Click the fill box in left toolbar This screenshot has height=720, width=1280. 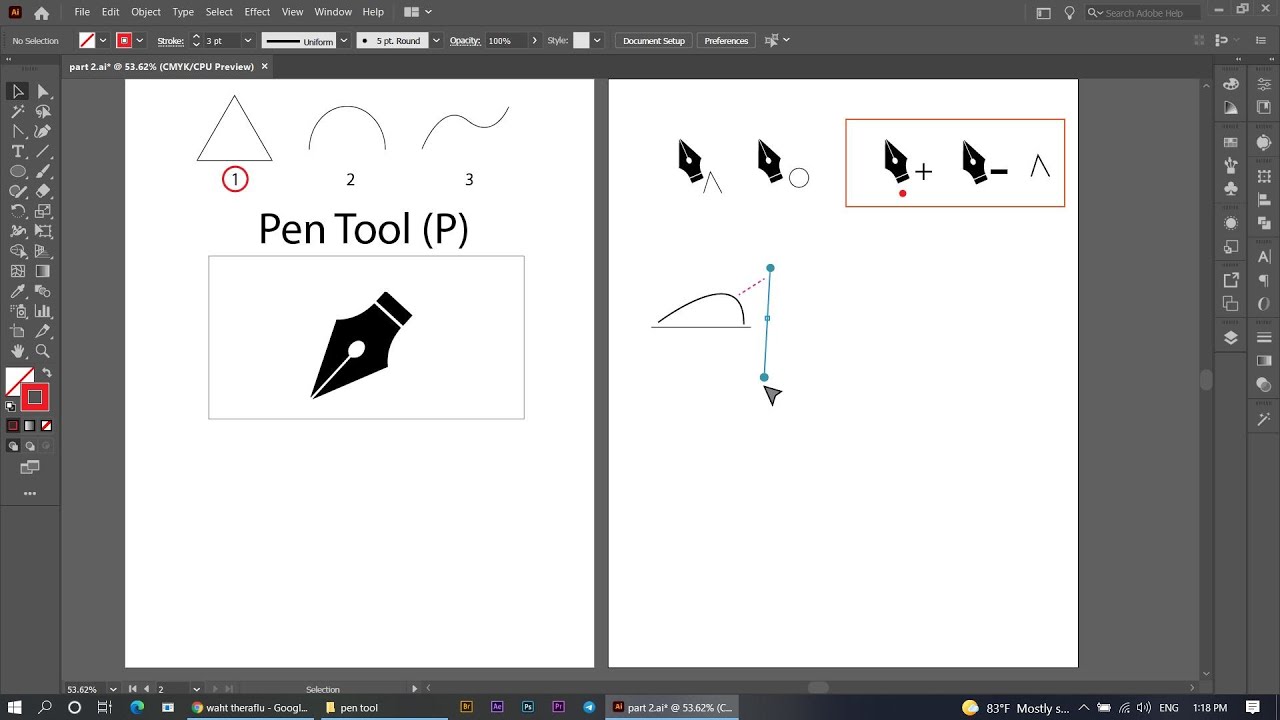[19, 382]
